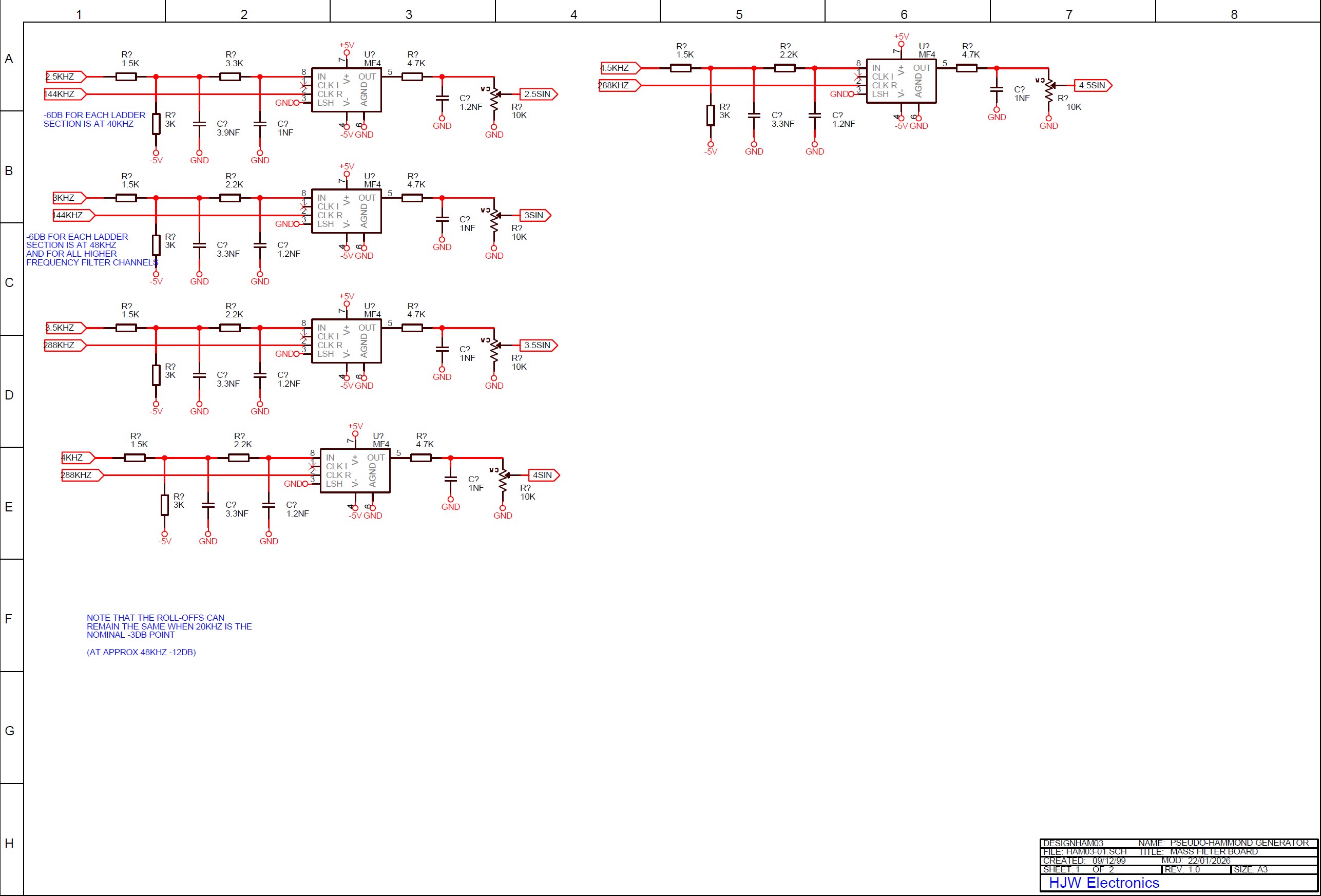Click the 2.5KHZ input port symbol
1321x896 pixels.
click(x=65, y=77)
